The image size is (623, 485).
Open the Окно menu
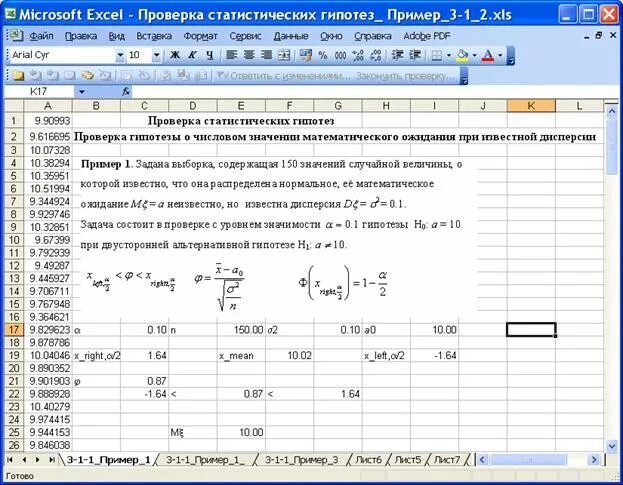coord(331,36)
